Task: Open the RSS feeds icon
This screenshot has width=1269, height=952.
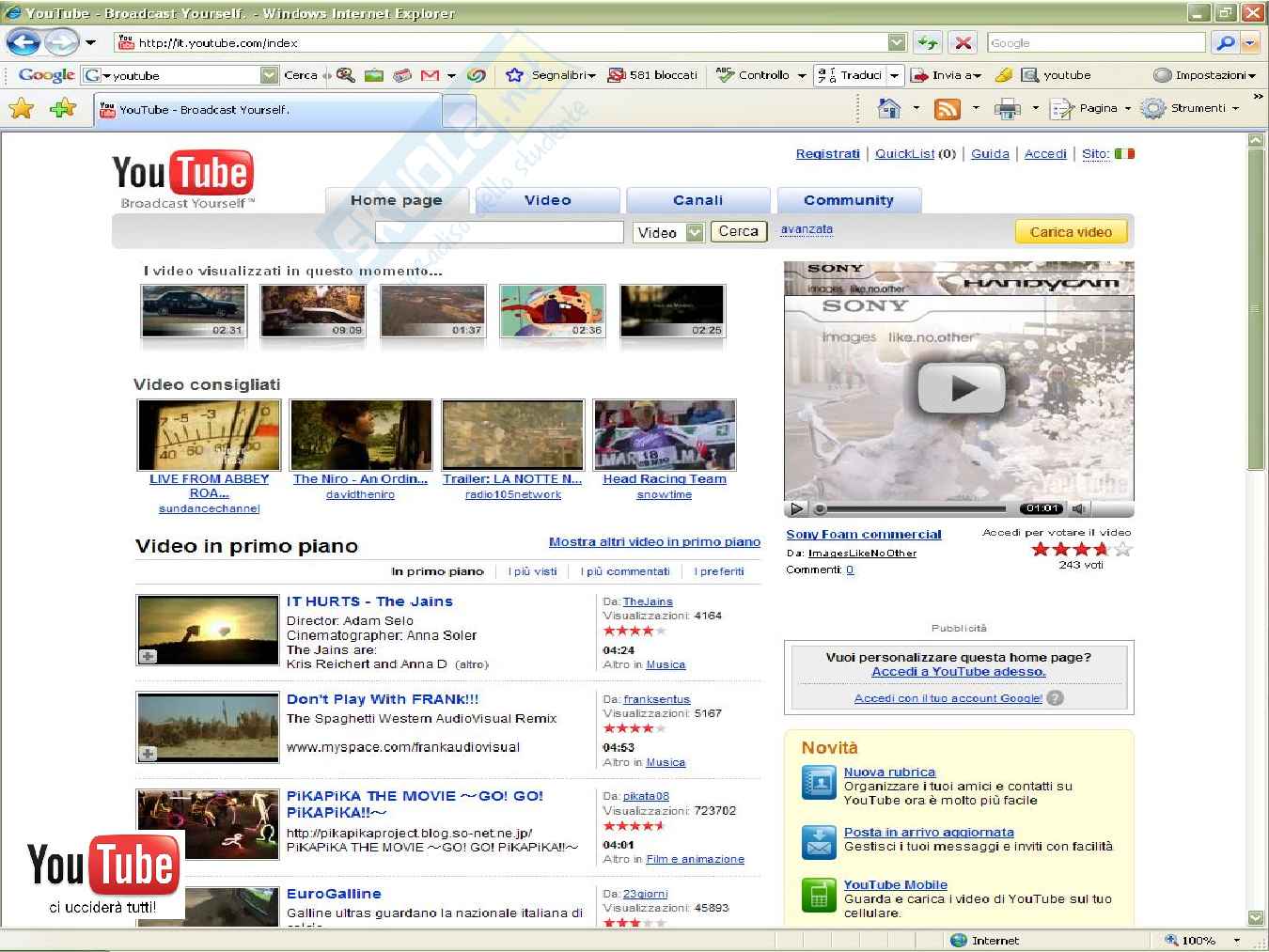Action: 947,109
